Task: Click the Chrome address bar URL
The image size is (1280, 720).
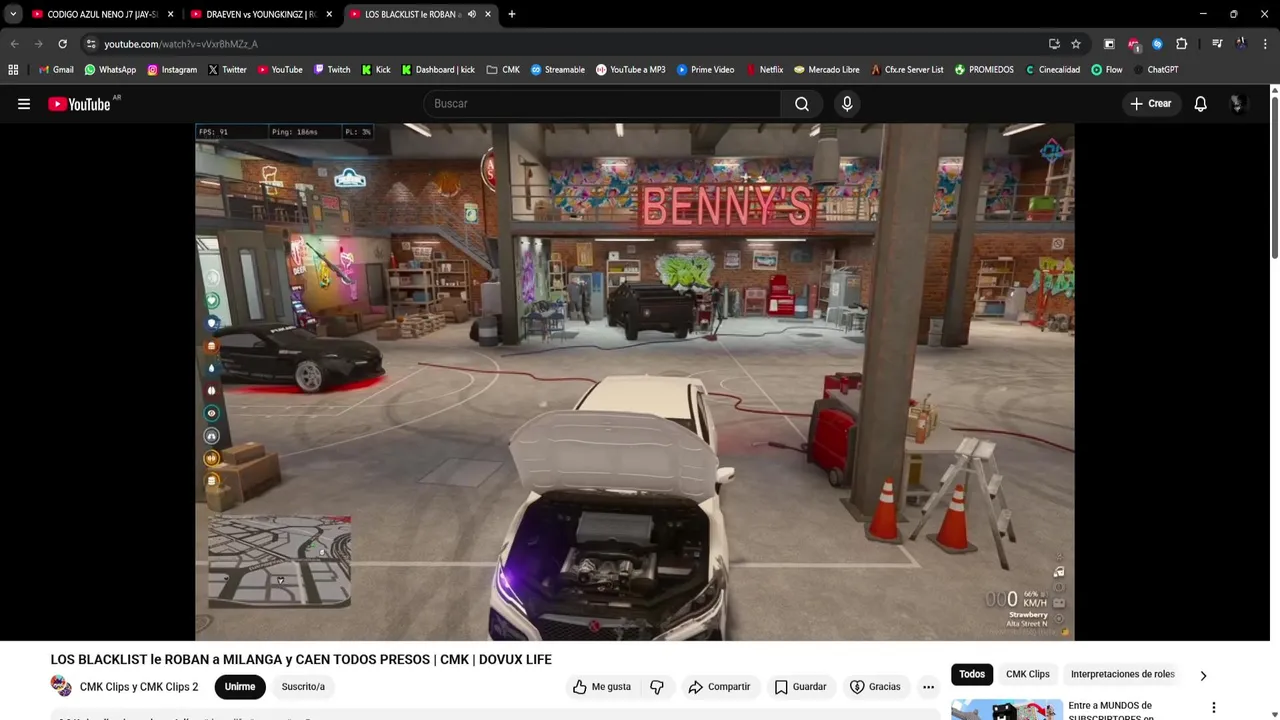Action: [180, 44]
